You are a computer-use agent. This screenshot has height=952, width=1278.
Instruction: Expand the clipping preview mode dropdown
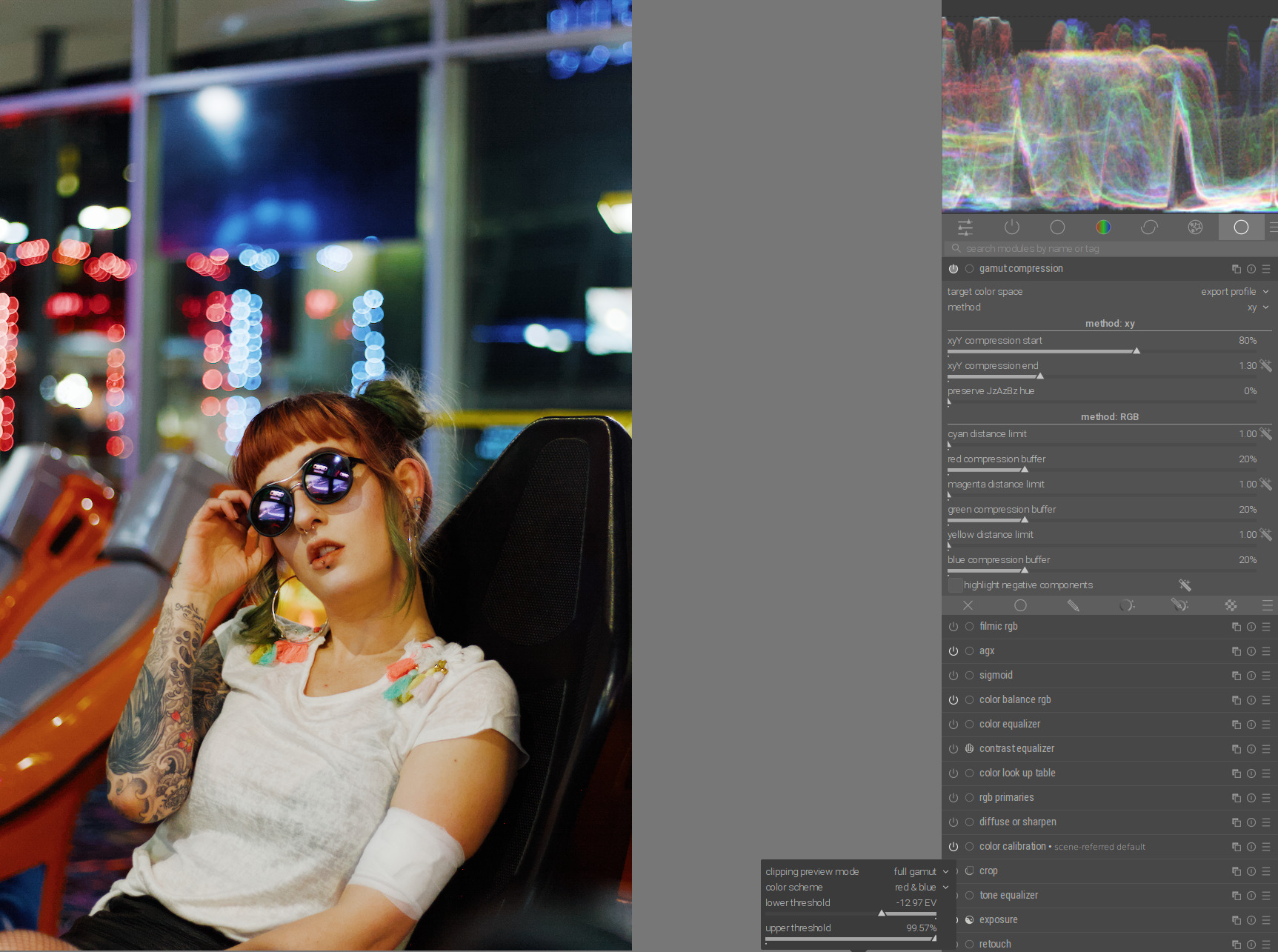click(x=919, y=872)
